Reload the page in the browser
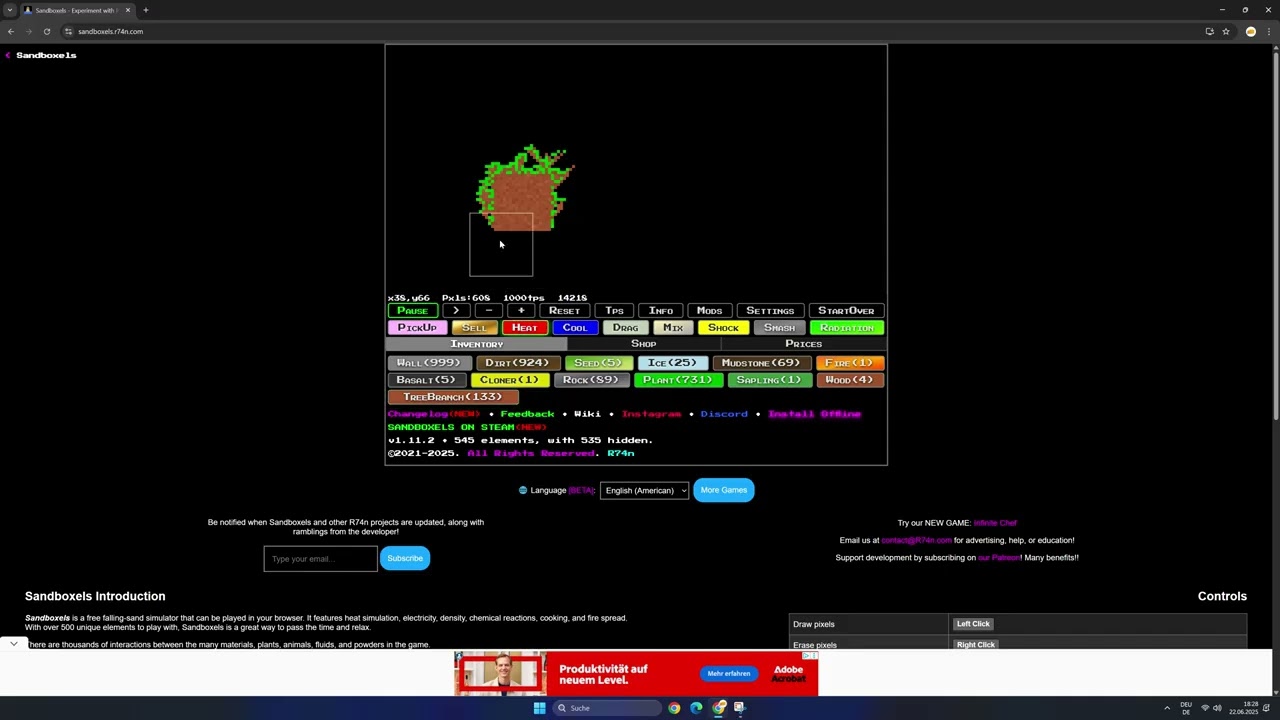The width and height of the screenshot is (1280, 720). pyautogui.click(x=47, y=31)
